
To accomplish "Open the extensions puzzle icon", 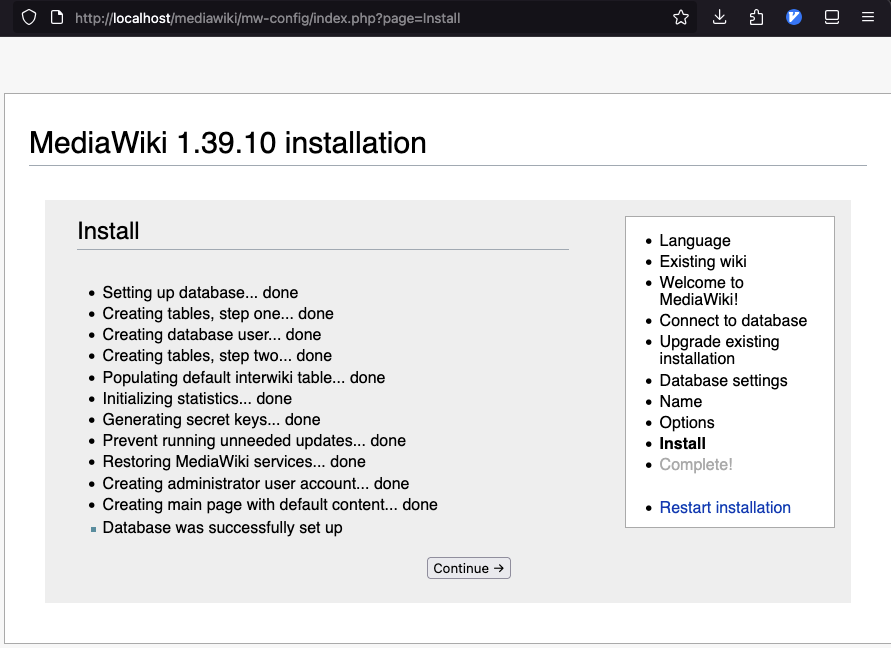I will point(756,18).
